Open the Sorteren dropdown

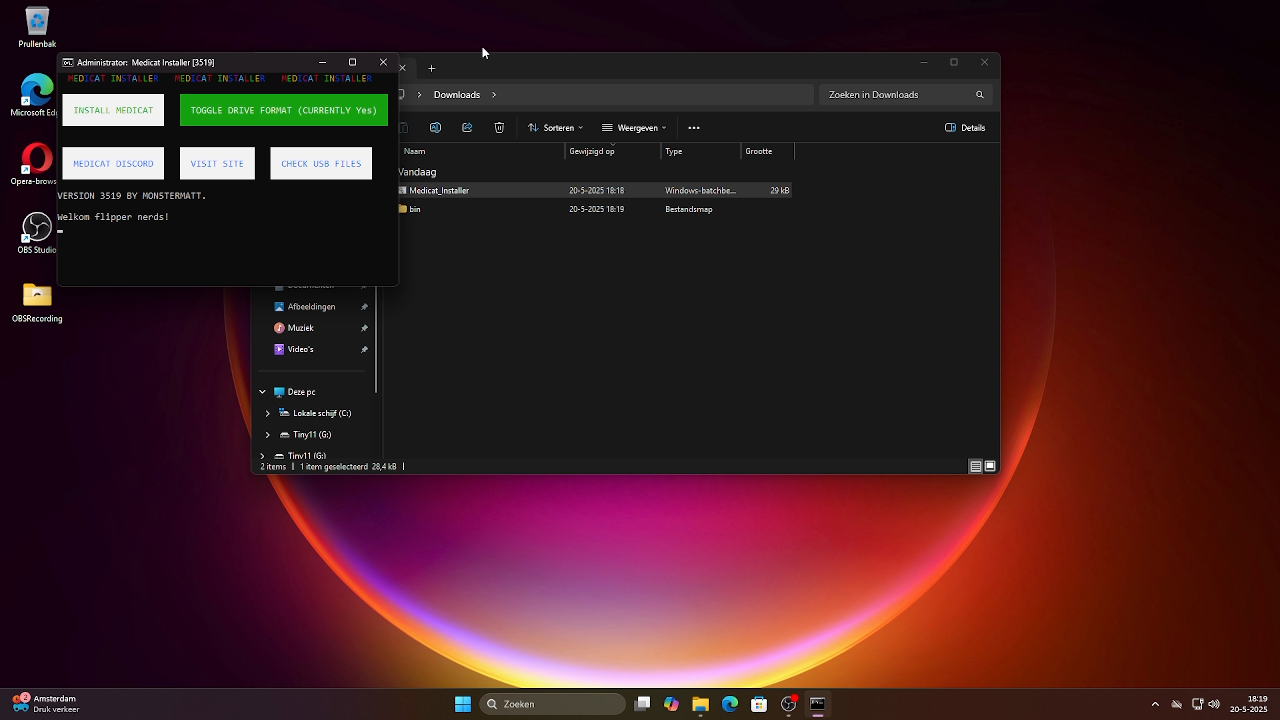555,128
